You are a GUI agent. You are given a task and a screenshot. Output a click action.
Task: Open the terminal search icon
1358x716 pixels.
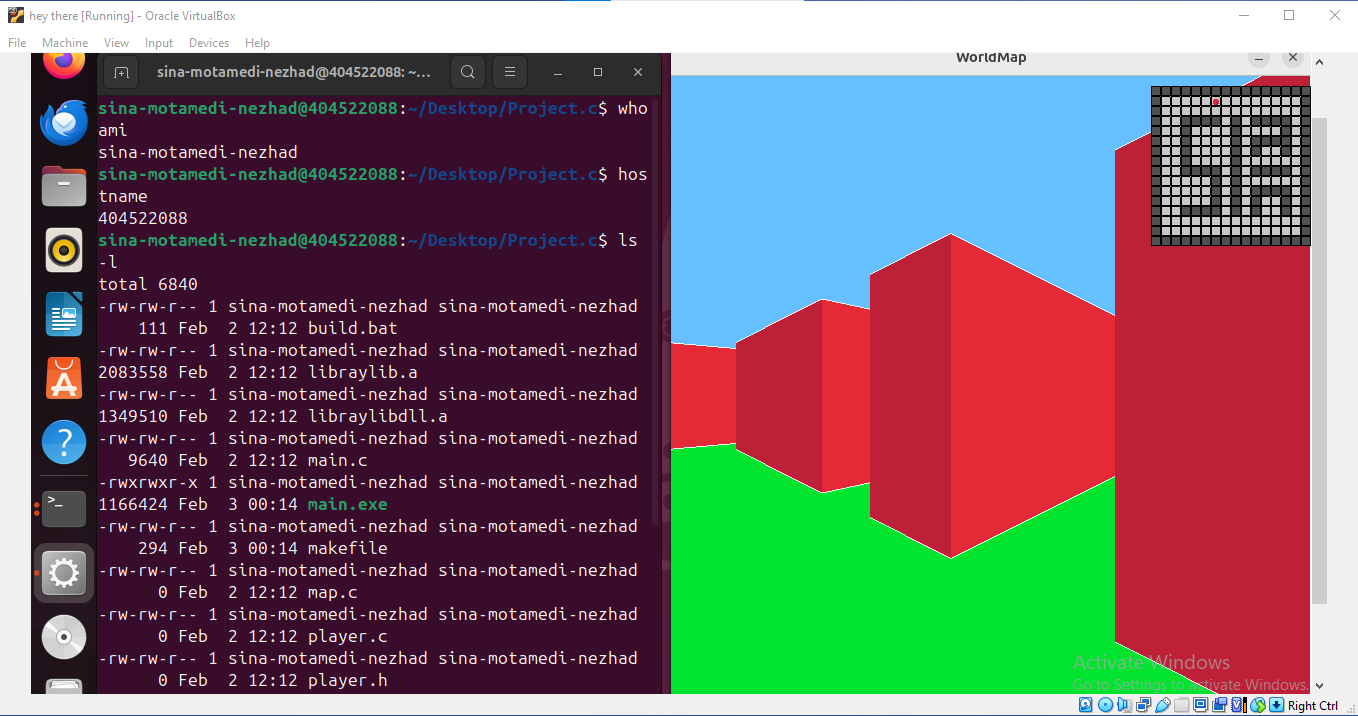pyautogui.click(x=467, y=71)
